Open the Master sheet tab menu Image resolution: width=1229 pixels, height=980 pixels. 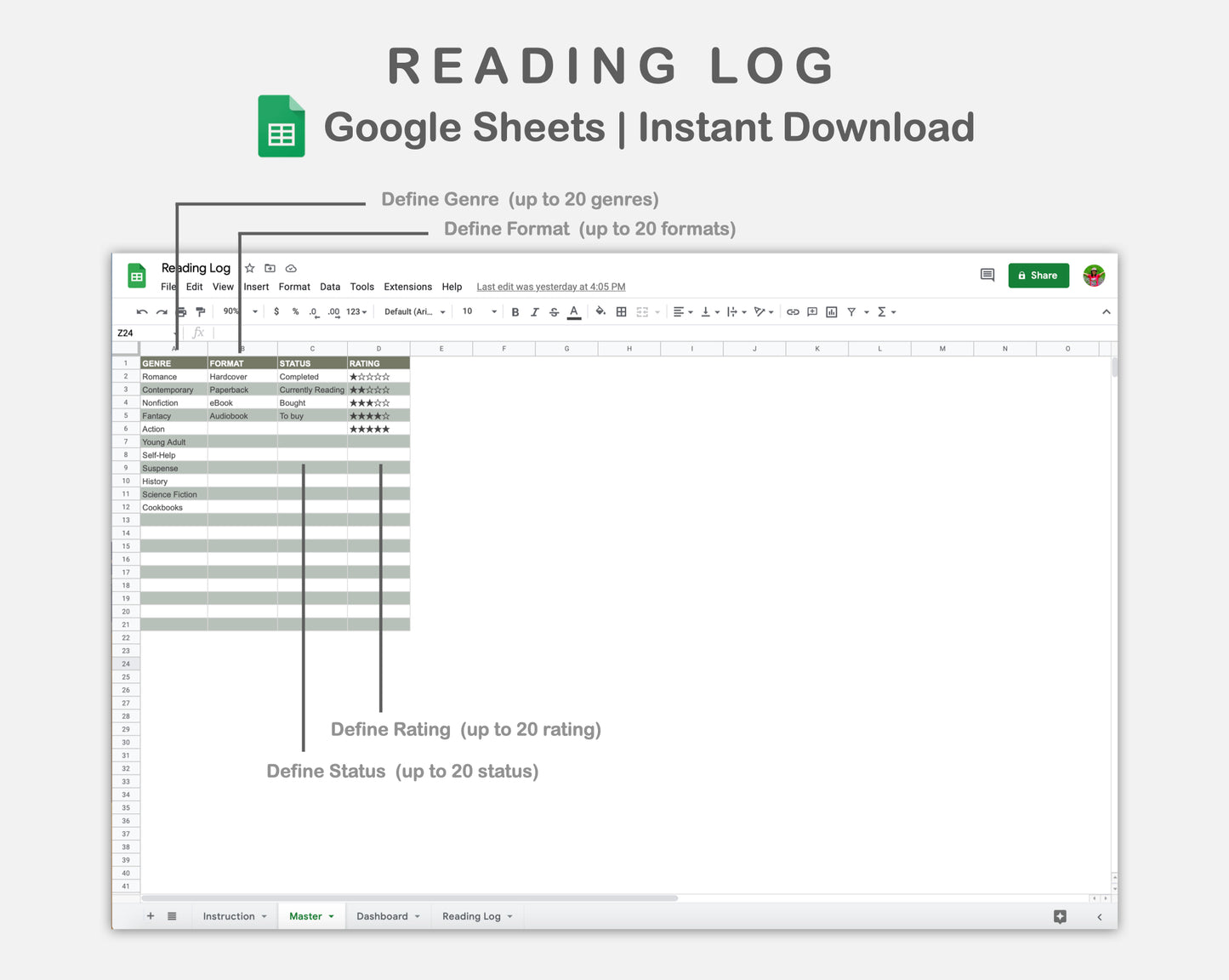click(332, 916)
